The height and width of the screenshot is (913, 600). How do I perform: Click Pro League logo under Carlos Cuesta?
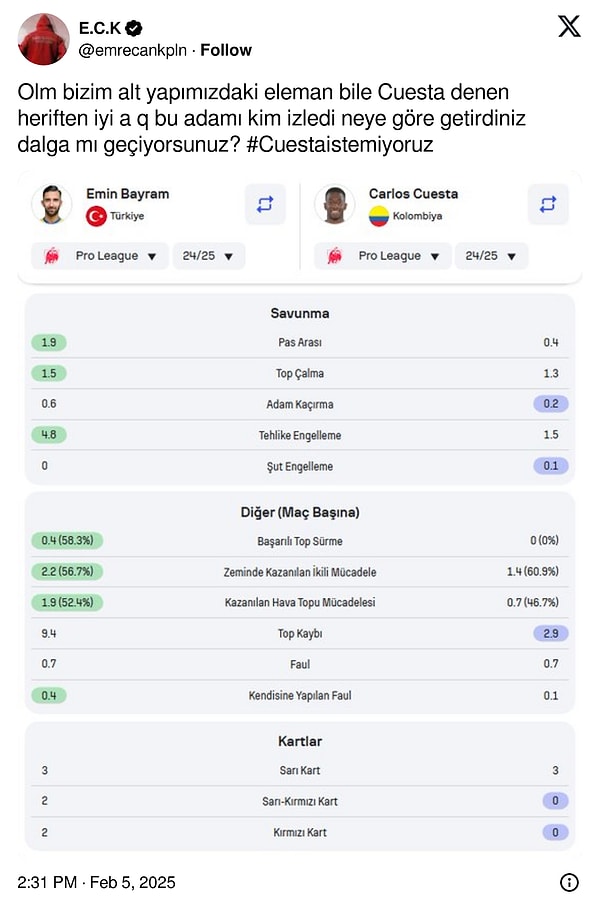click(x=334, y=256)
